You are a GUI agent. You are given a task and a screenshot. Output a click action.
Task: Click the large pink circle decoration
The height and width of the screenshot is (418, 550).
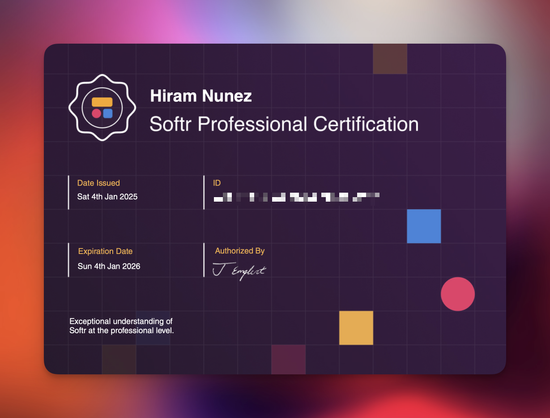[x=458, y=294]
